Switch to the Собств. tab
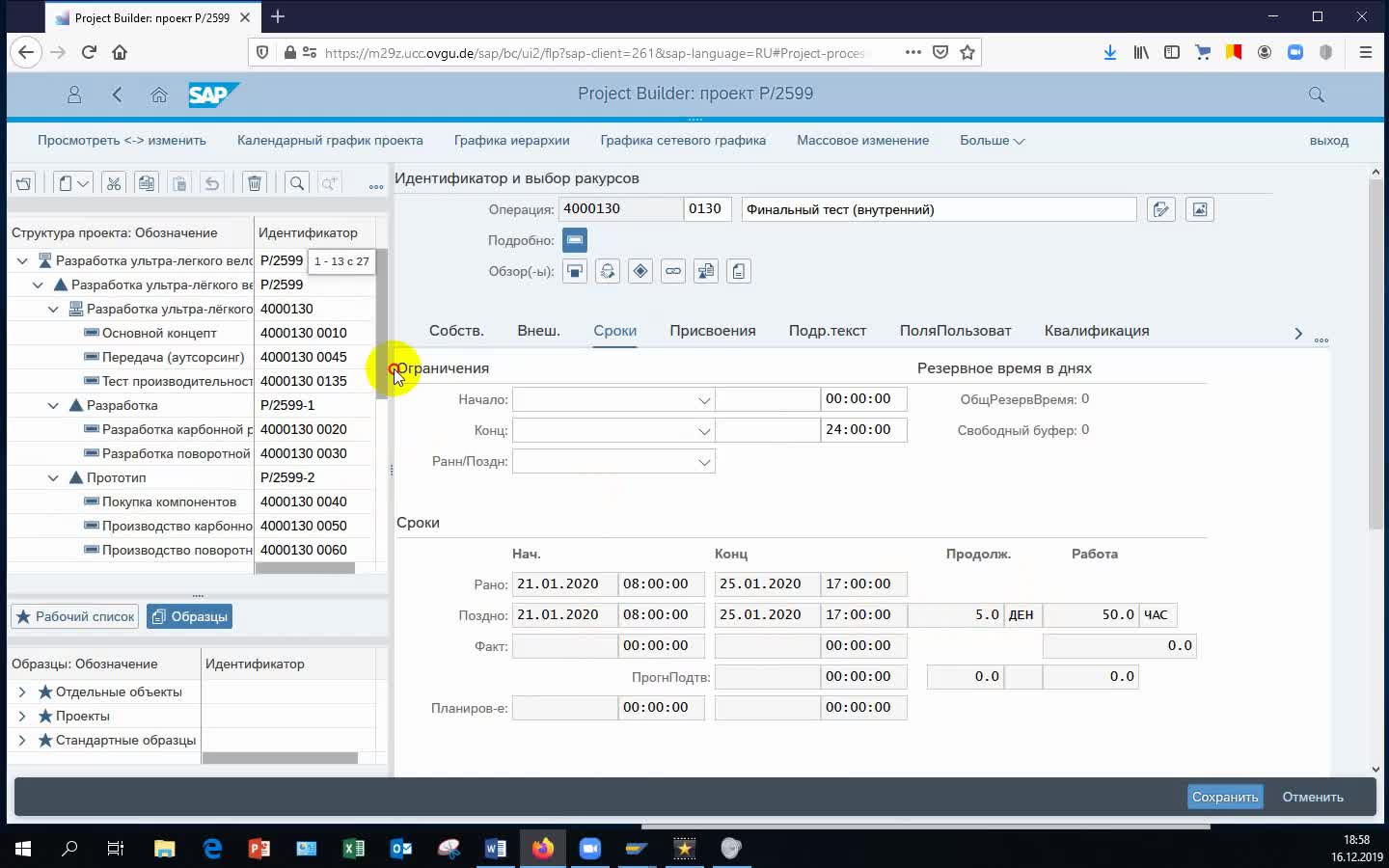 [456, 331]
